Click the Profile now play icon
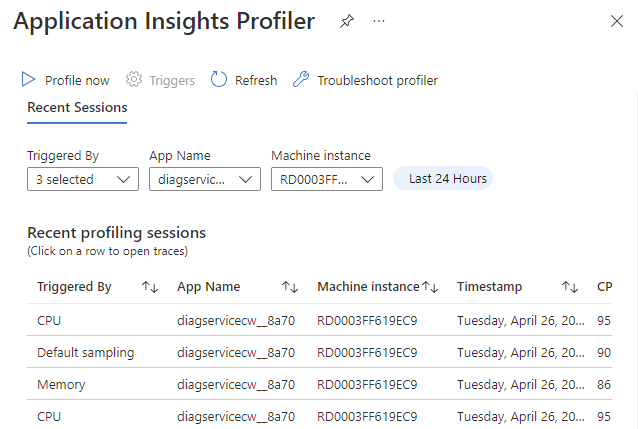 tap(28, 80)
